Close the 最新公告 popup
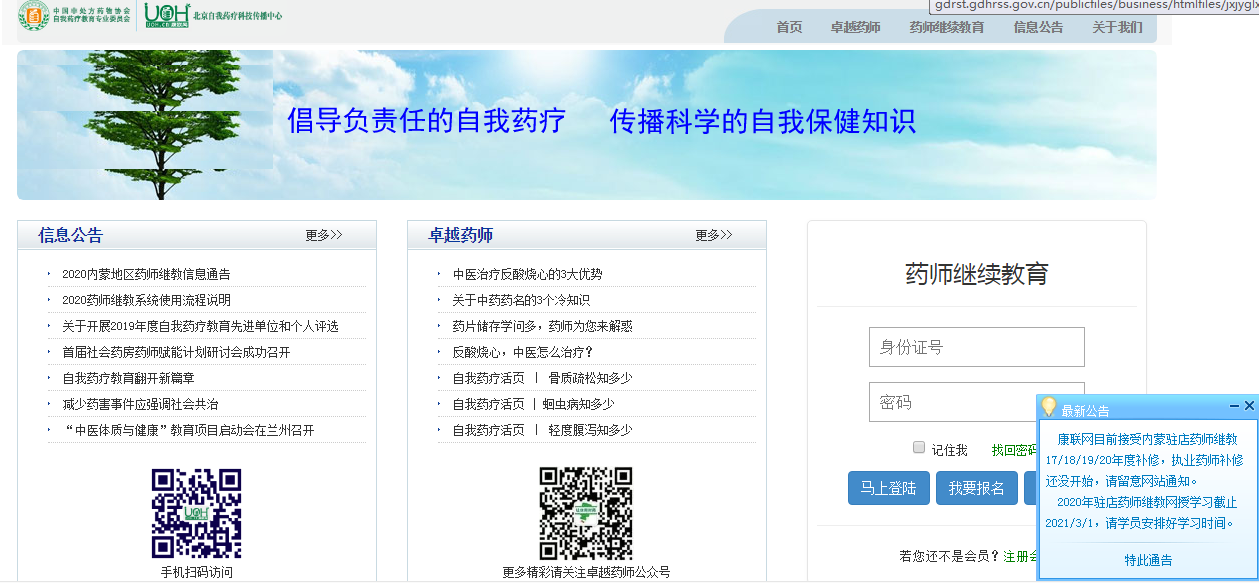The height and width of the screenshot is (583, 1259). pyautogui.click(x=1249, y=406)
